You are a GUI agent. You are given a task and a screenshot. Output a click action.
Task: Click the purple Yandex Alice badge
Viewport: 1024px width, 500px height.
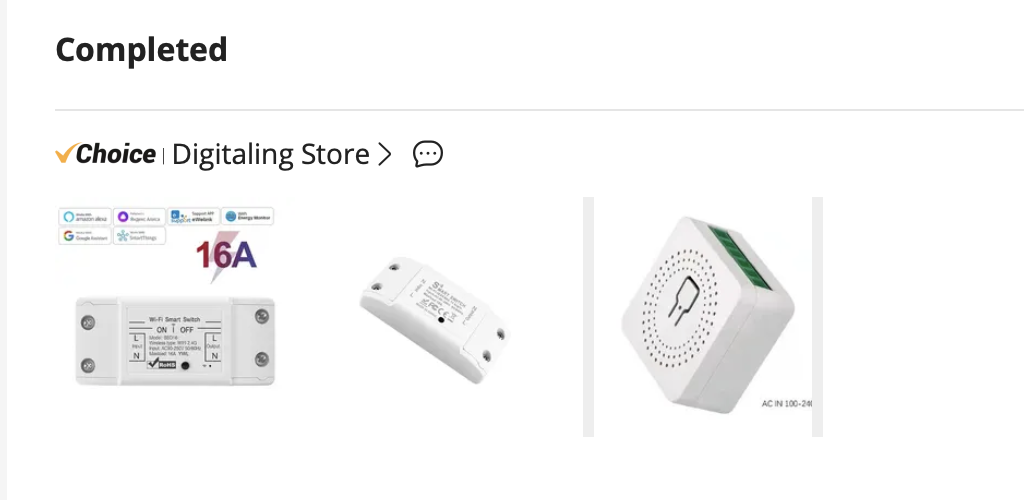(139, 217)
